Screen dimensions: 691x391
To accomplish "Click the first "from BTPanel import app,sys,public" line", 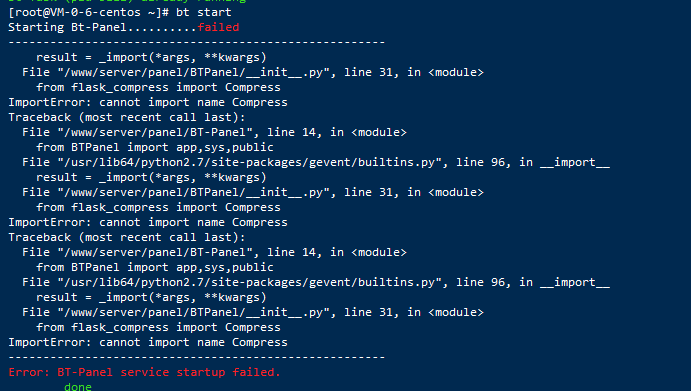I will pos(155,147).
